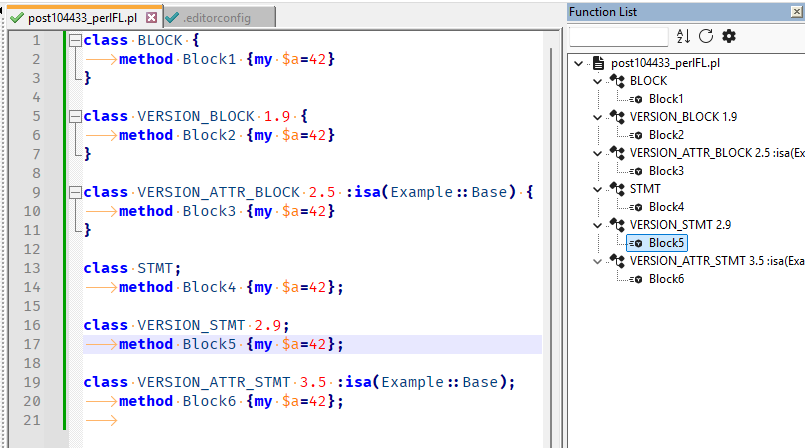Click the BLOCK class node icon
Viewport: 805px width, 448px height.
pos(617,80)
